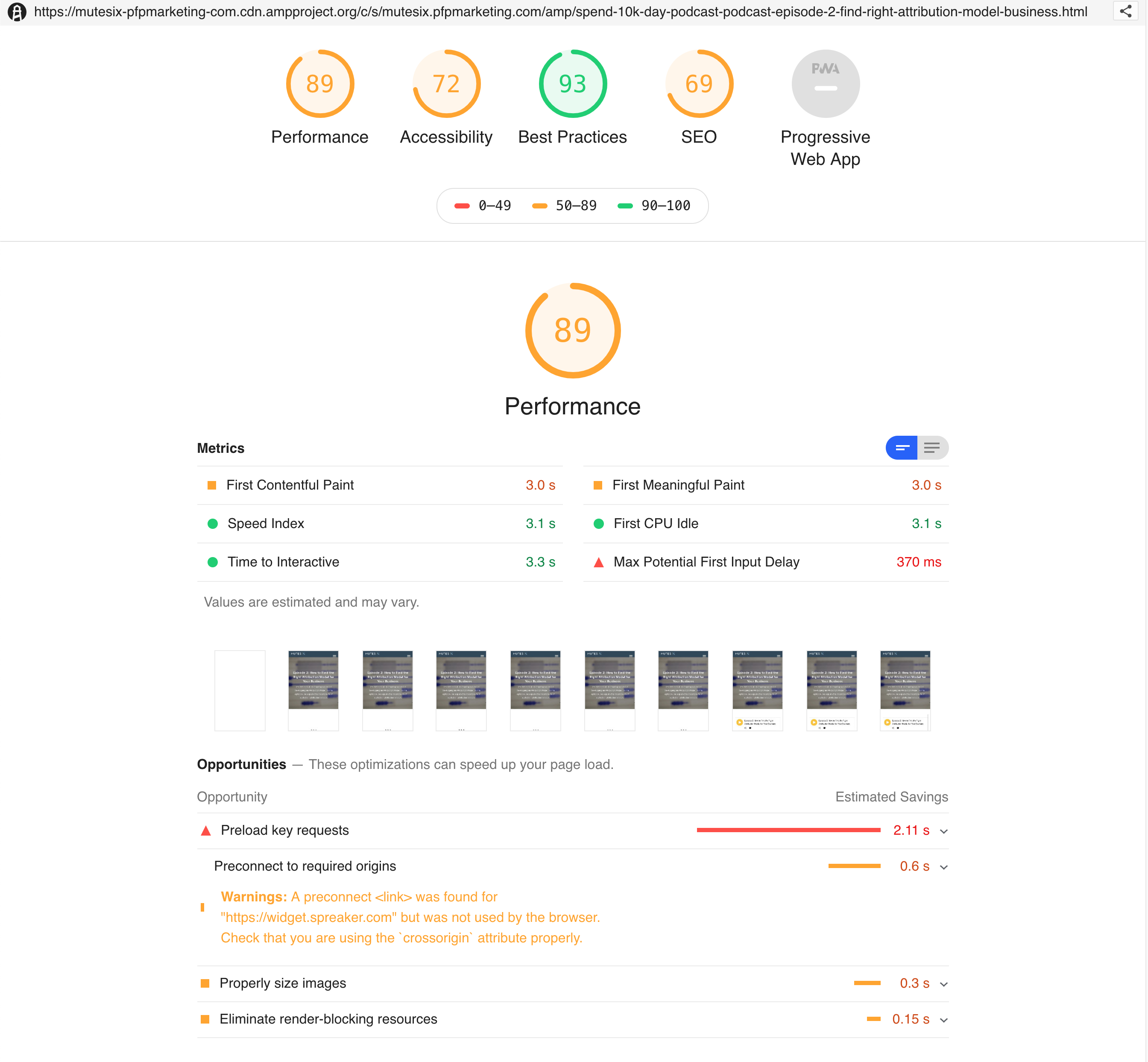1148x1062 pixels.
Task: Click the share icon at top right
Action: [1125, 12]
